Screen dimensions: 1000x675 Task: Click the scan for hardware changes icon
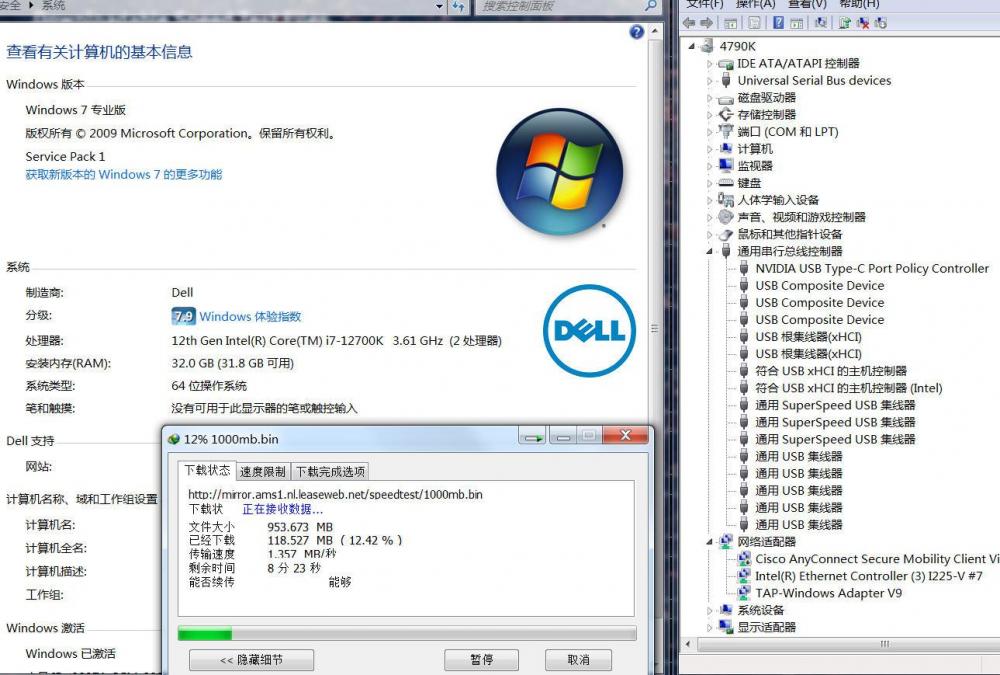tap(821, 23)
